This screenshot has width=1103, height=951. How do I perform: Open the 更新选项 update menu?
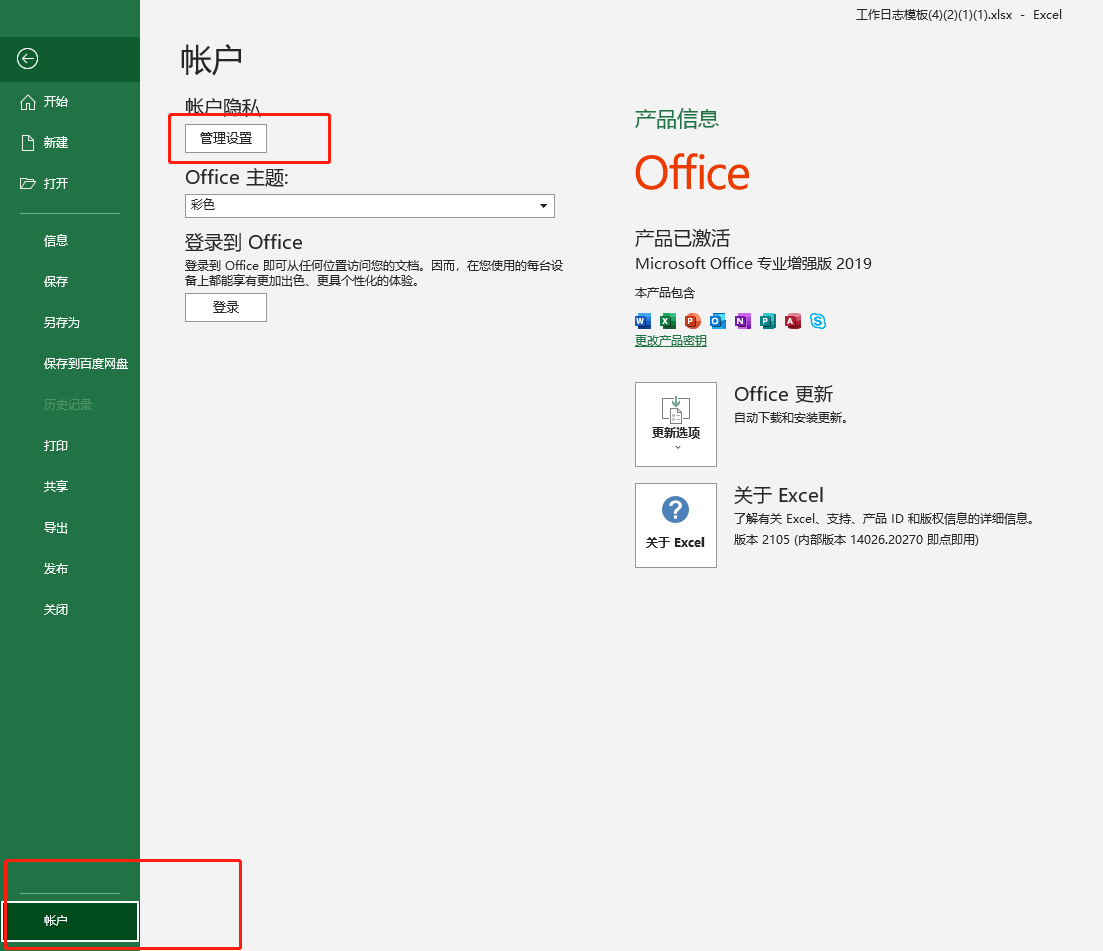(675, 424)
